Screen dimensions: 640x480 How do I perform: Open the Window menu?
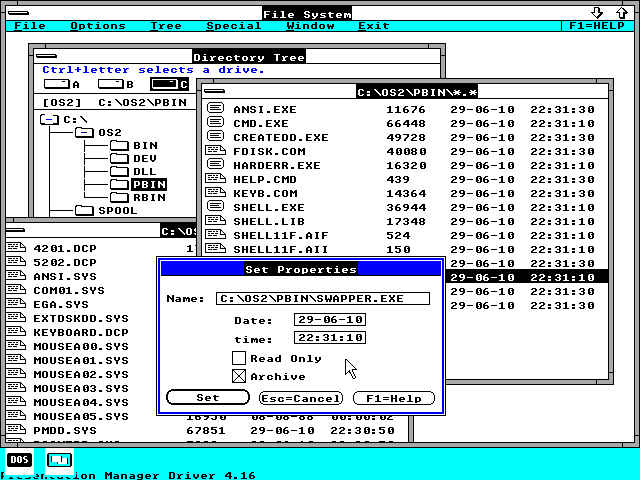tap(310, 26)
